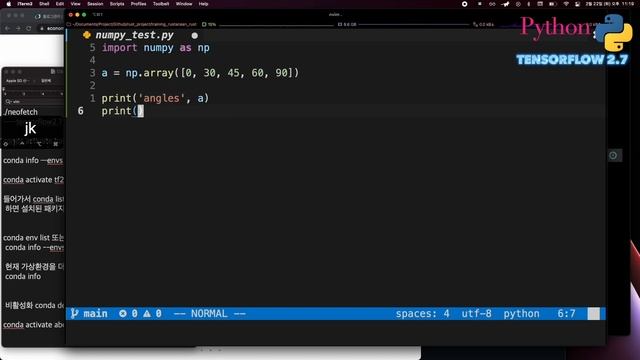640x360 pixels.
Task: Open the Scripts menu
Action: (117, 4)
